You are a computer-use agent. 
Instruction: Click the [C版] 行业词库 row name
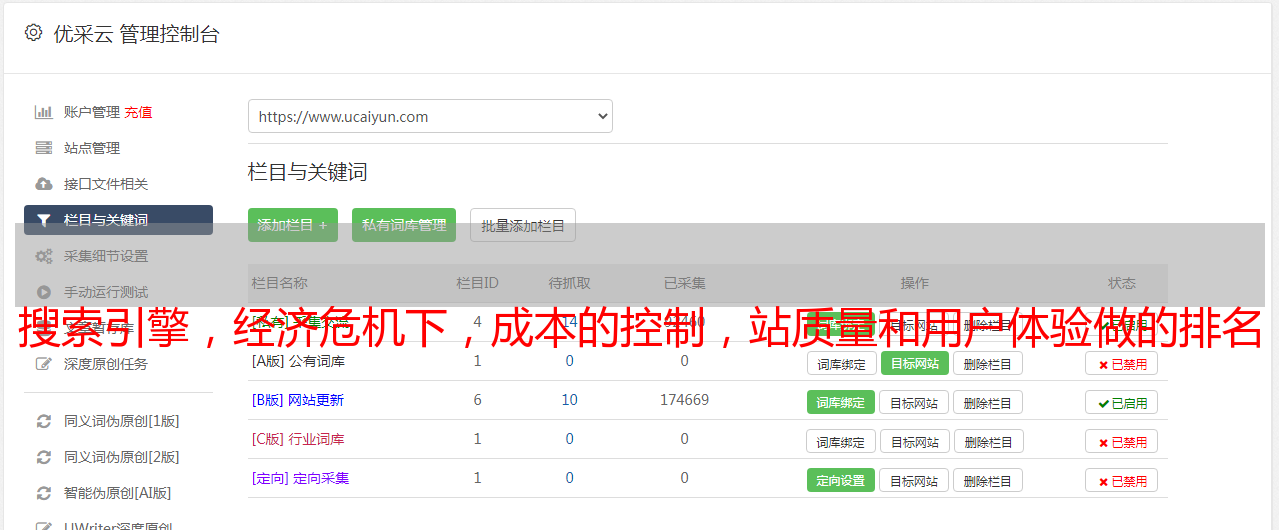(x=298, y=439)
